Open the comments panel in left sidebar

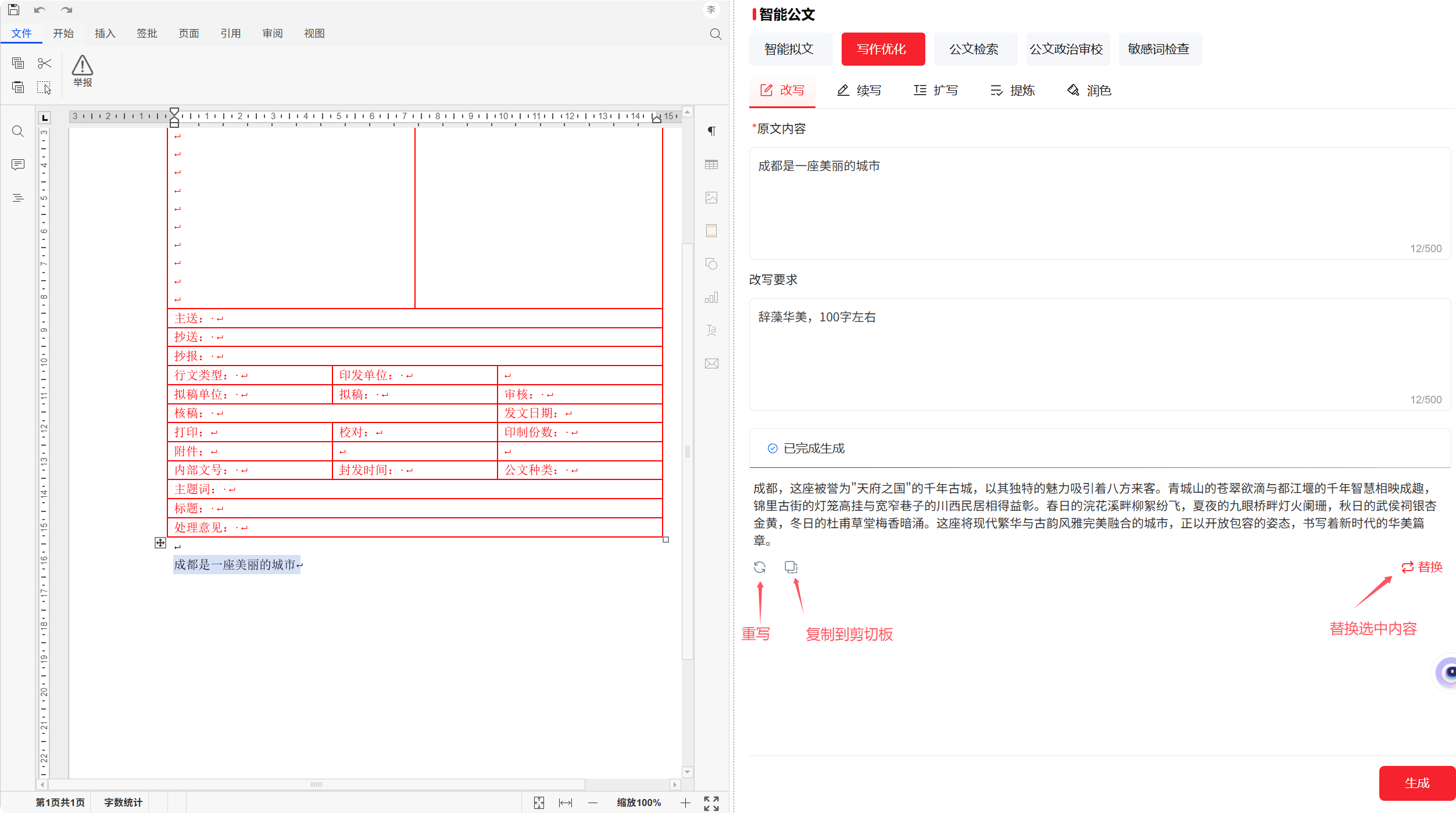[x=18, y=164]
